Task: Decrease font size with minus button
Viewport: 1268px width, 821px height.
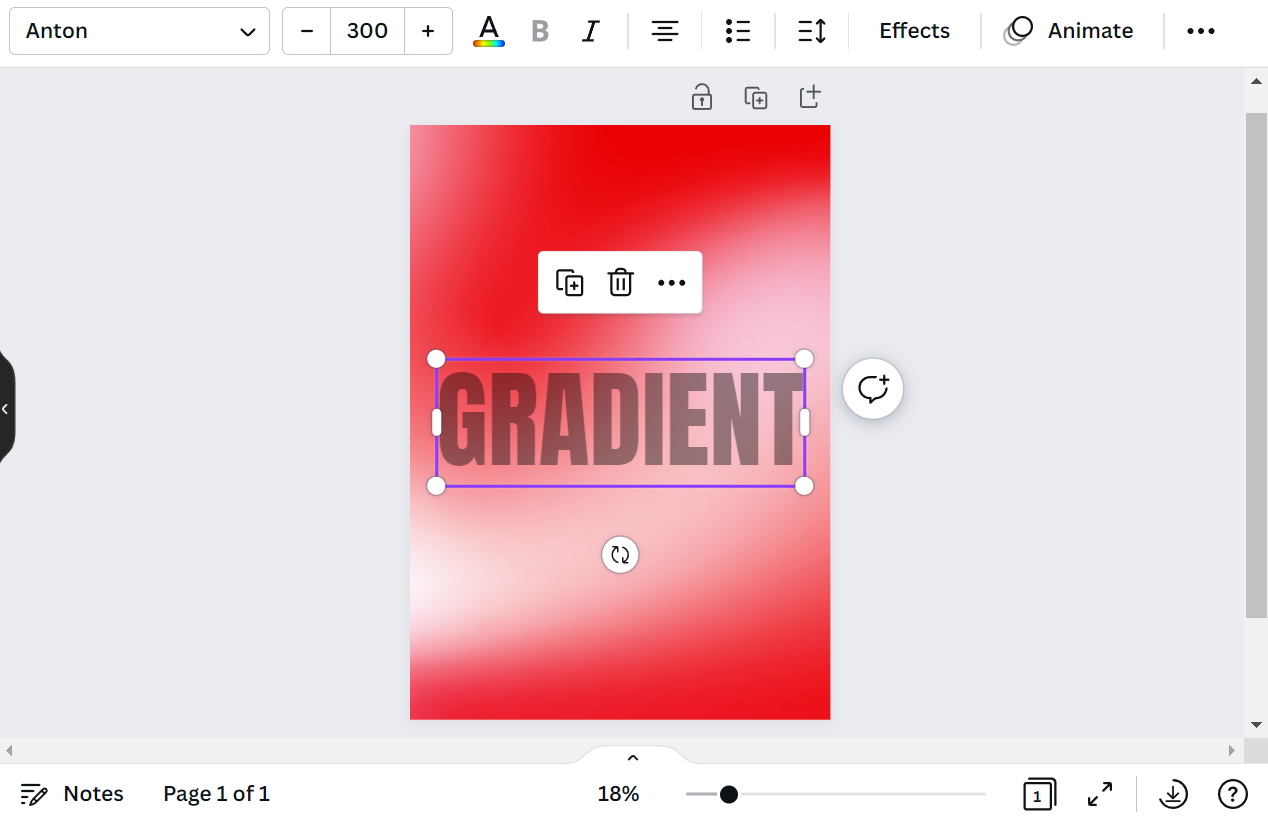Action: pyautogui.click(x=307, y=31)
